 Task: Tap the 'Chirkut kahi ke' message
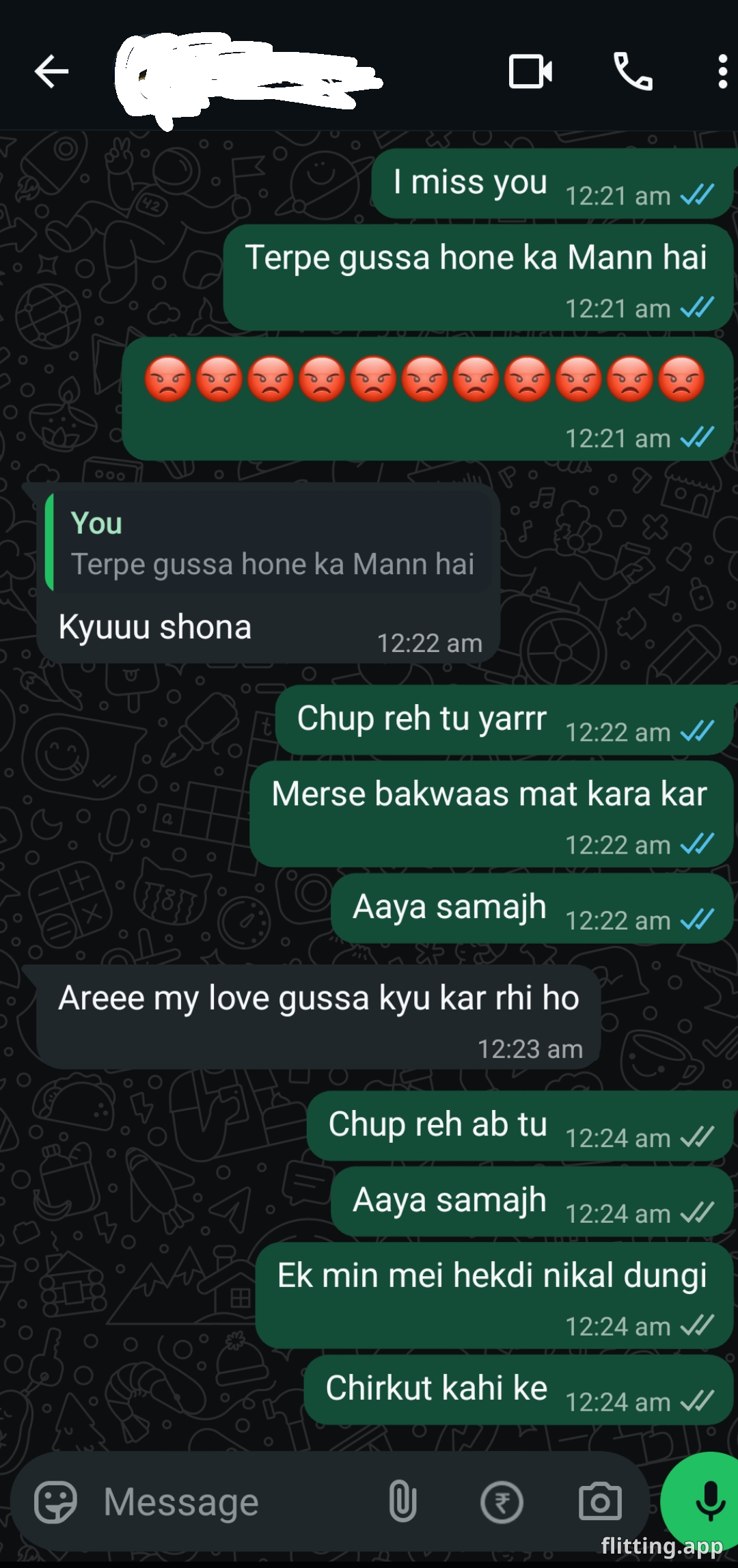(x=519, y=1390)
